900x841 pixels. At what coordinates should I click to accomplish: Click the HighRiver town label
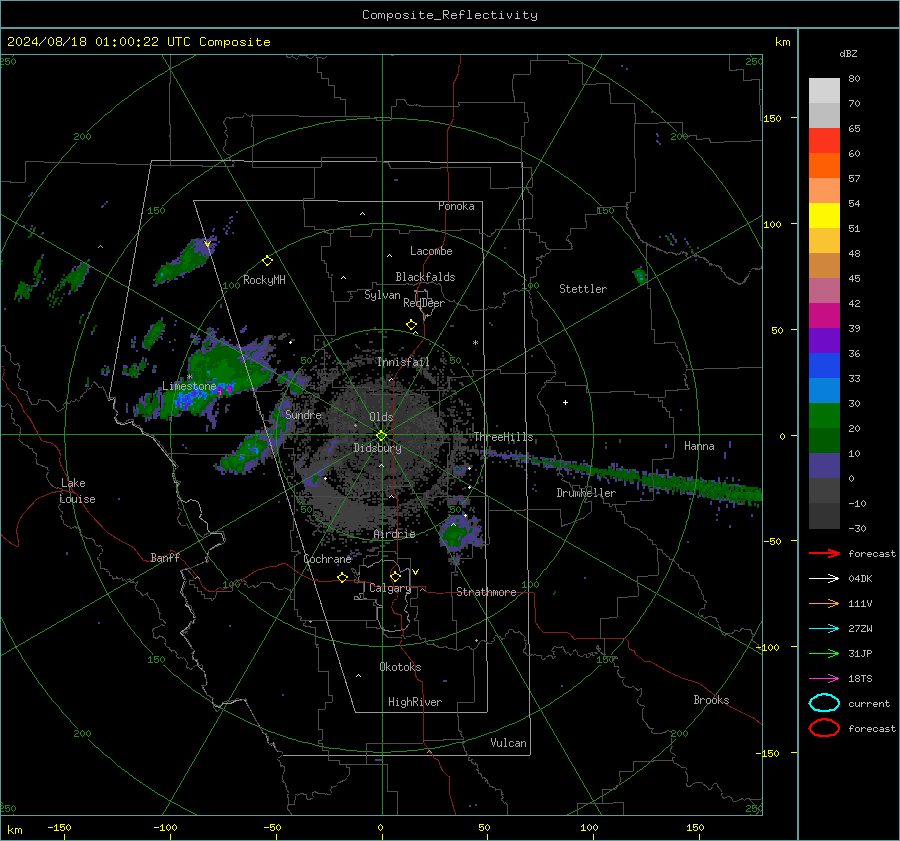point(414,702)
